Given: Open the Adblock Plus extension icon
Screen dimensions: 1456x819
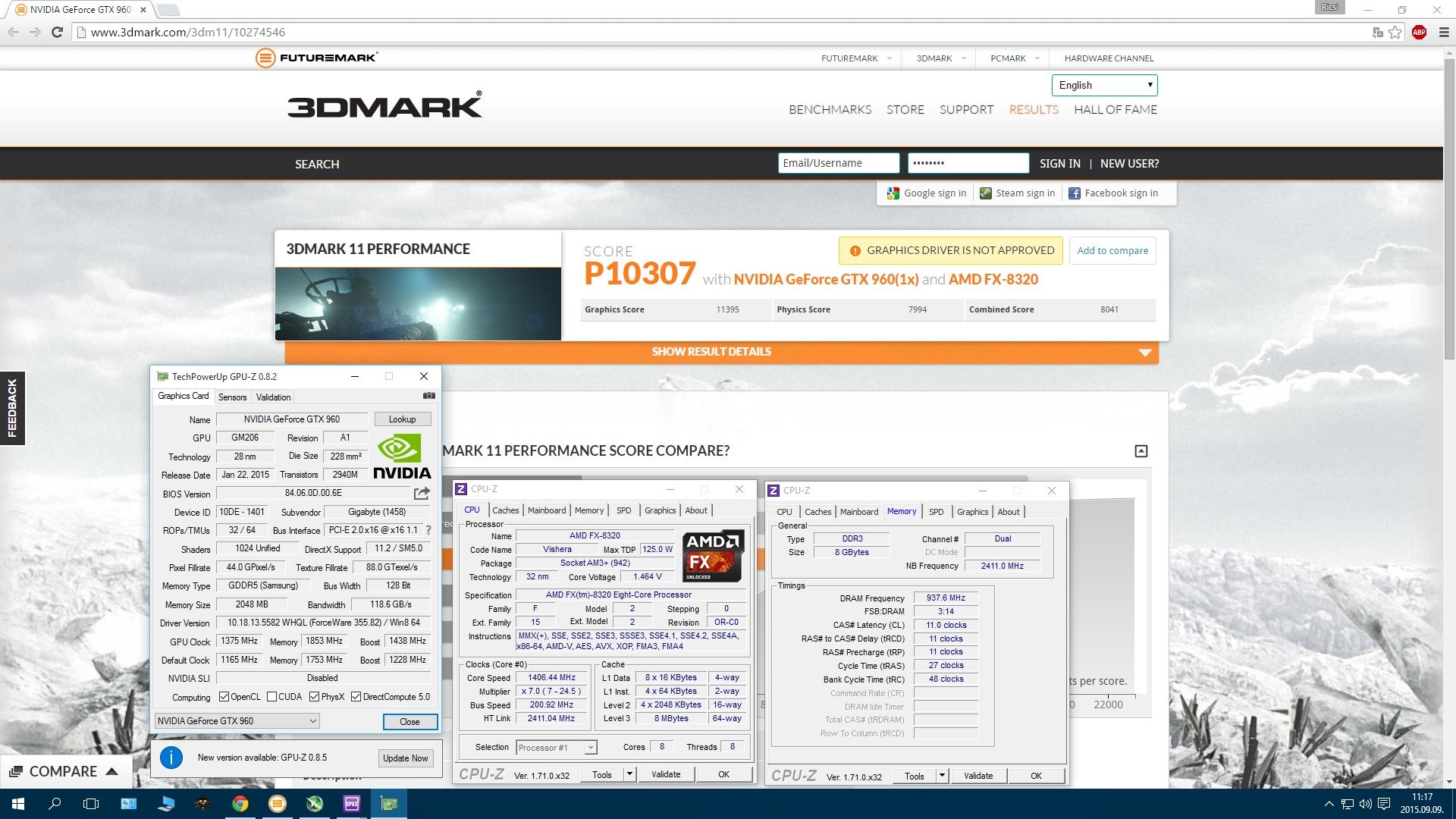Looking at the screenshot, I should 1419,32.
